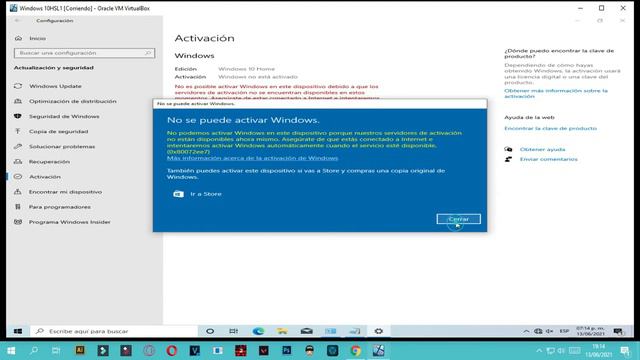Screen dimensions: 640x360
Task: Focus the Buscar una configuración search box
Action: pyautogui.click(x=84, y=53)
